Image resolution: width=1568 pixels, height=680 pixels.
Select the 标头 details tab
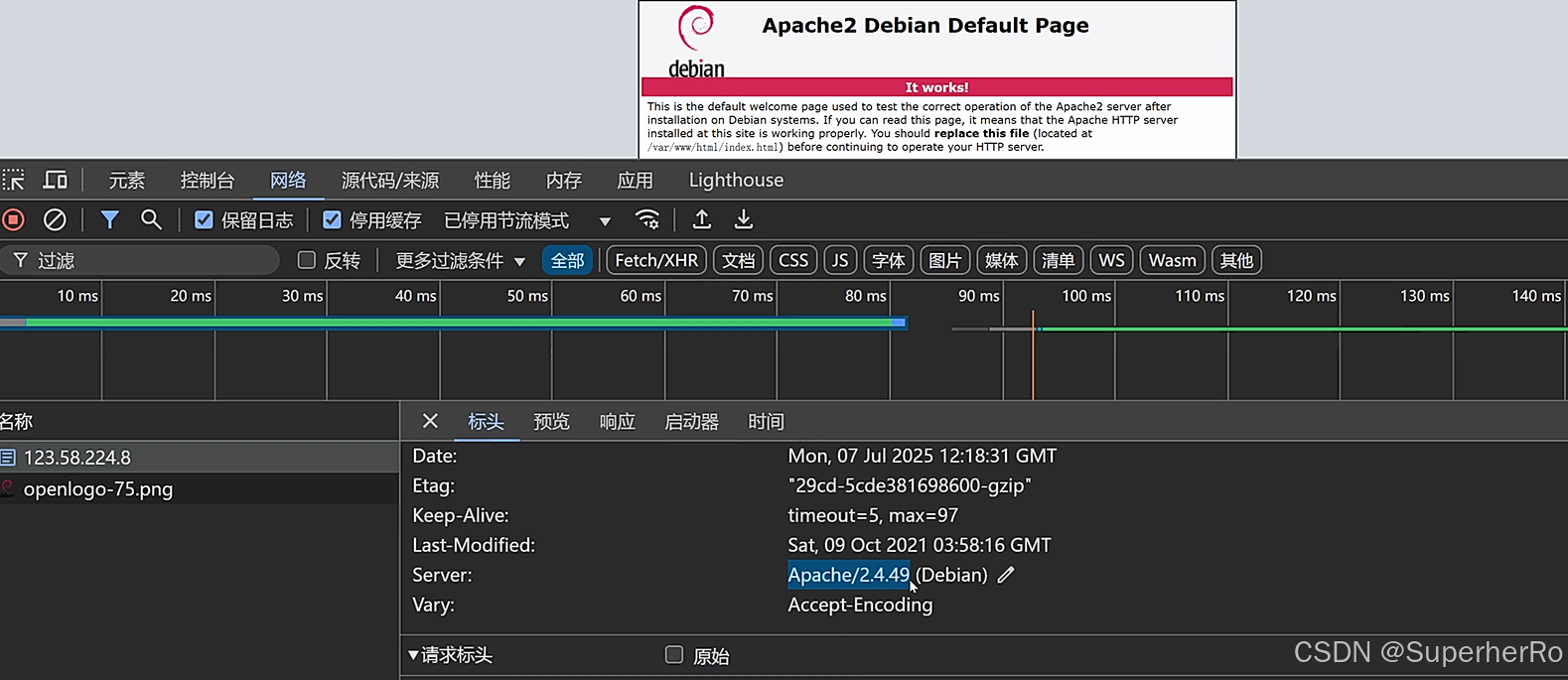pos(487,422)
